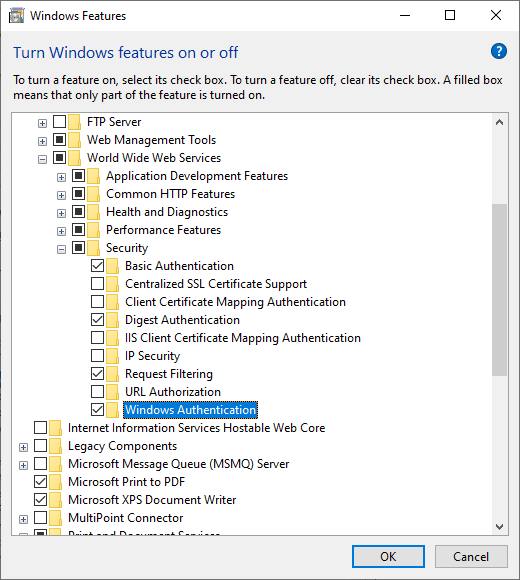Expand Performance Features node

click(x=61, y=232)
